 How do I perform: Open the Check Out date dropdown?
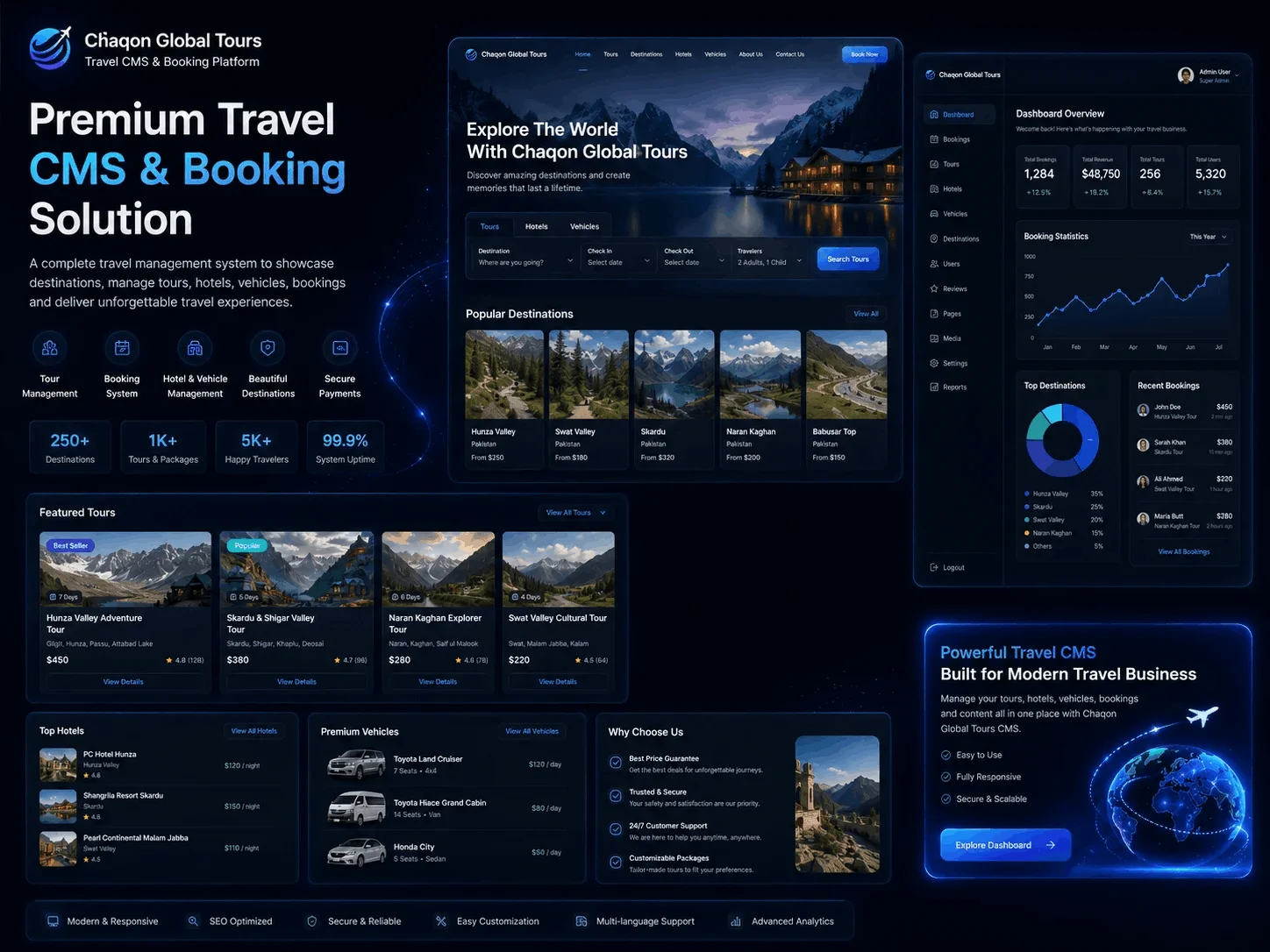[x=694, y=258]
